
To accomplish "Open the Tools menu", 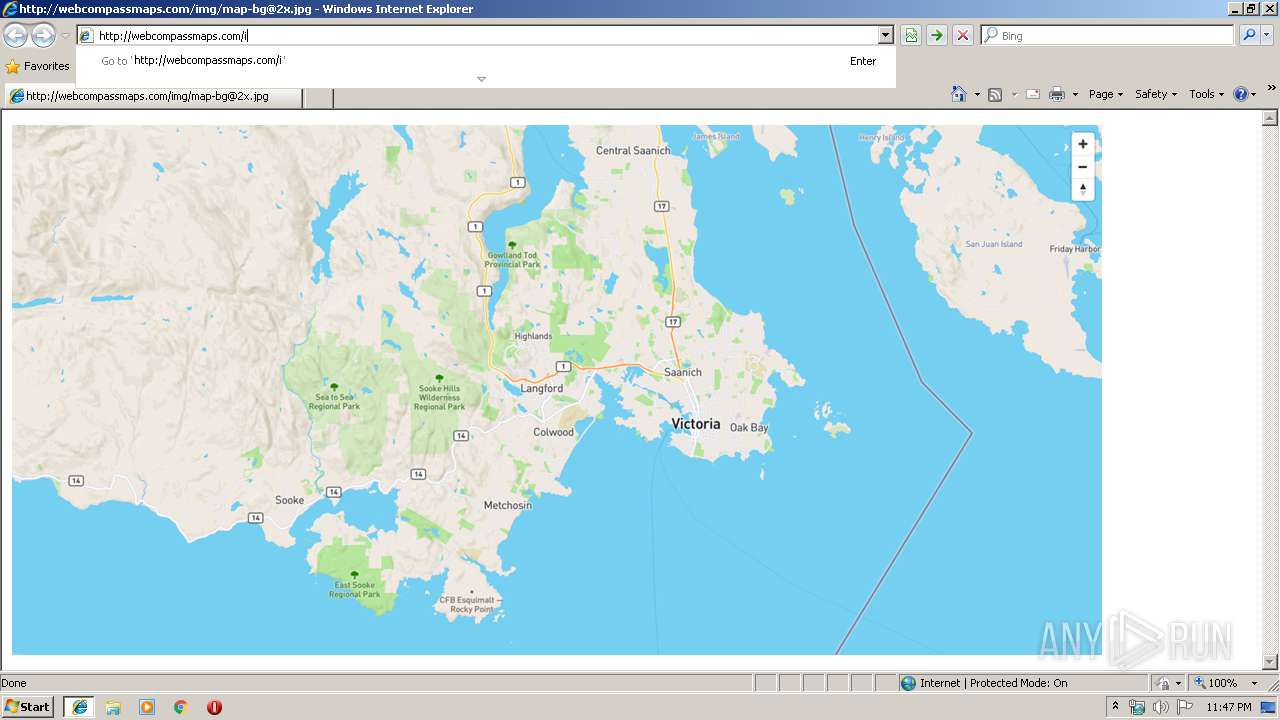I will tap(1206, 94).
